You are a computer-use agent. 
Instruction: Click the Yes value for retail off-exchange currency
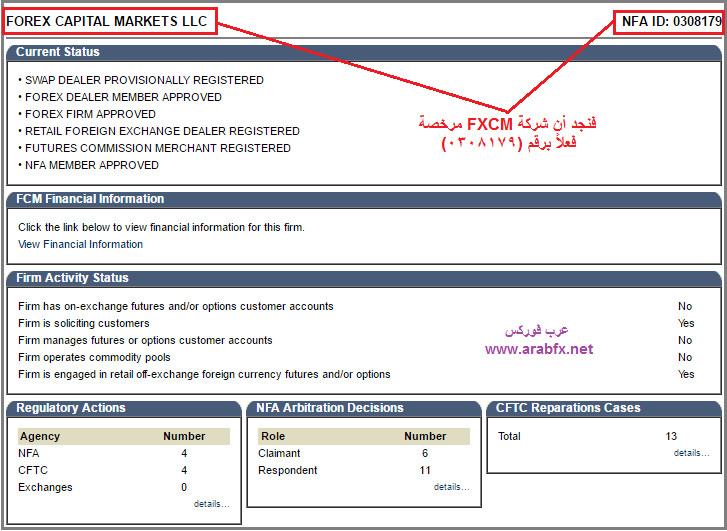click(686, 374)
